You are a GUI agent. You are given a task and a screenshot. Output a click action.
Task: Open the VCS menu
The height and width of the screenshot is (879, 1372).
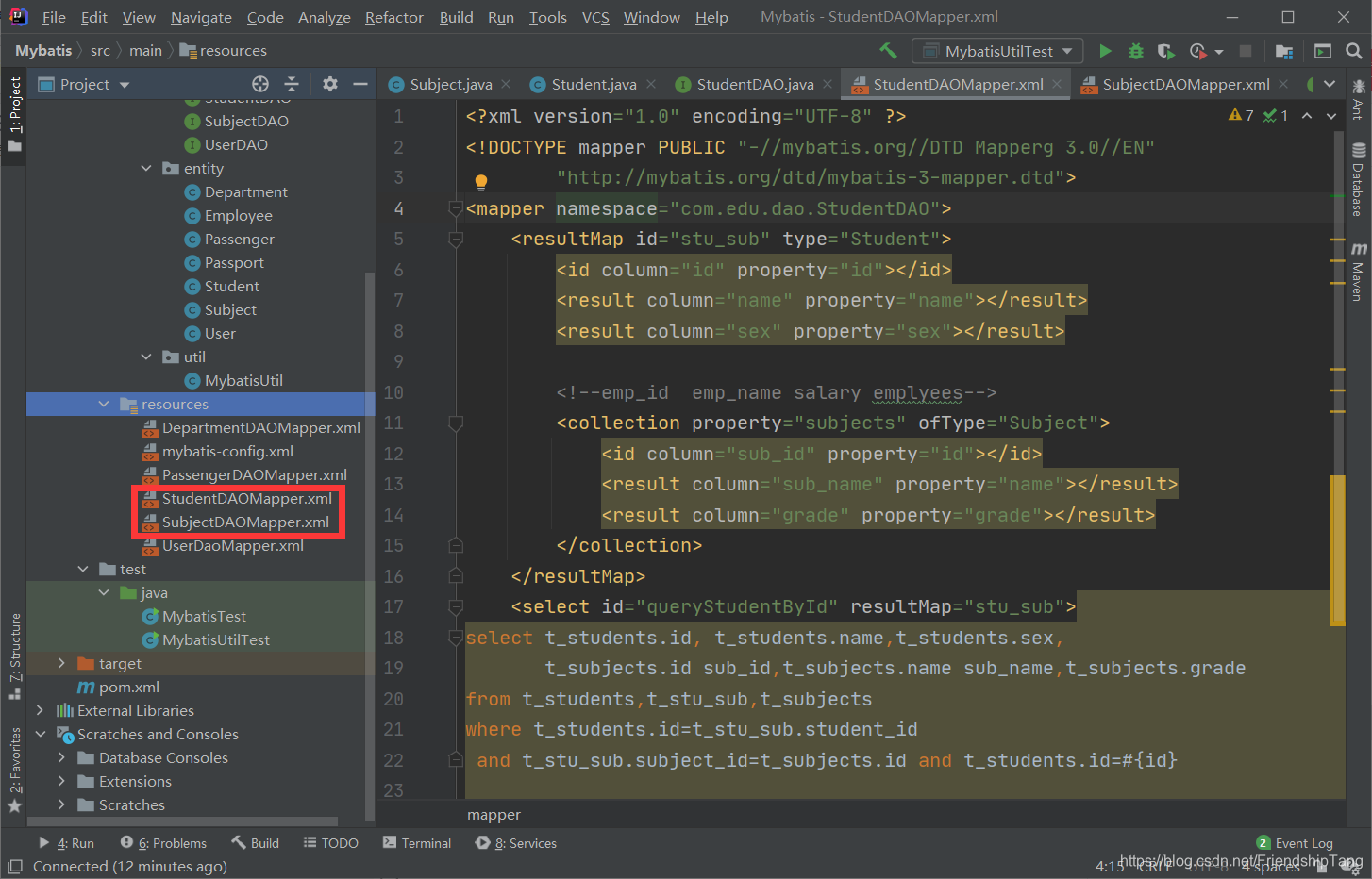[x=595, y=17]
